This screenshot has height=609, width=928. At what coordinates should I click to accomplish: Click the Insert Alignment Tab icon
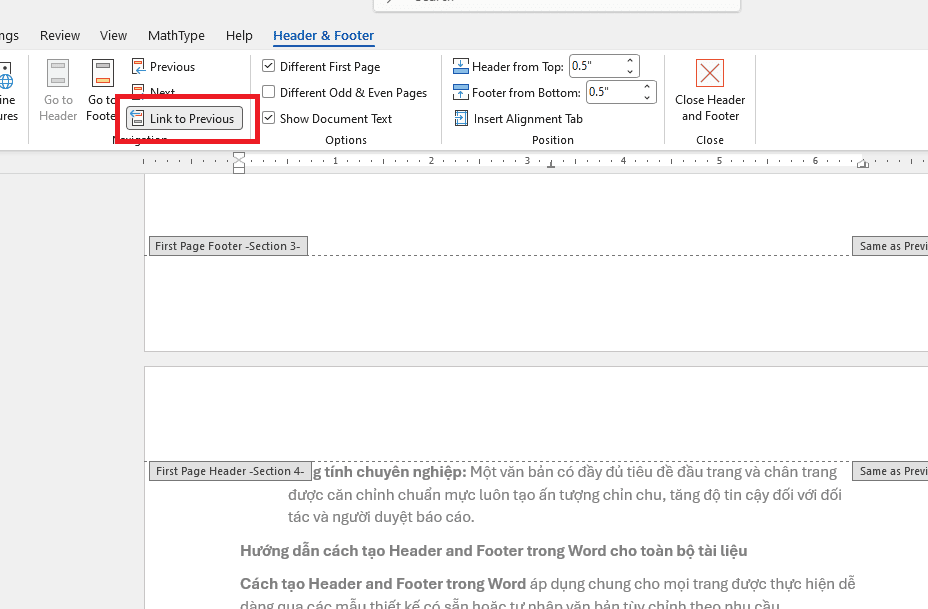[x=461, y=119]
